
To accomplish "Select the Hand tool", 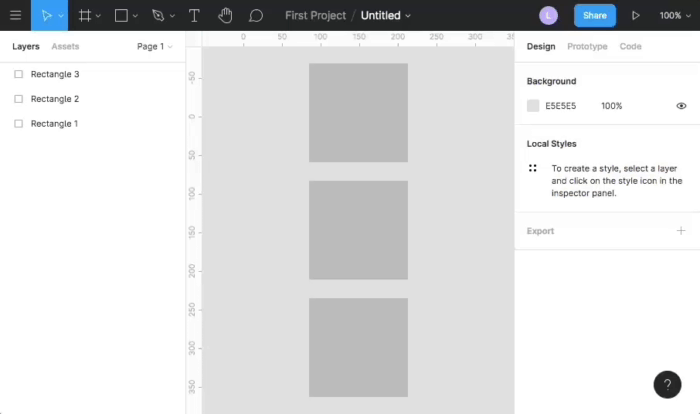I will point(225,15).
